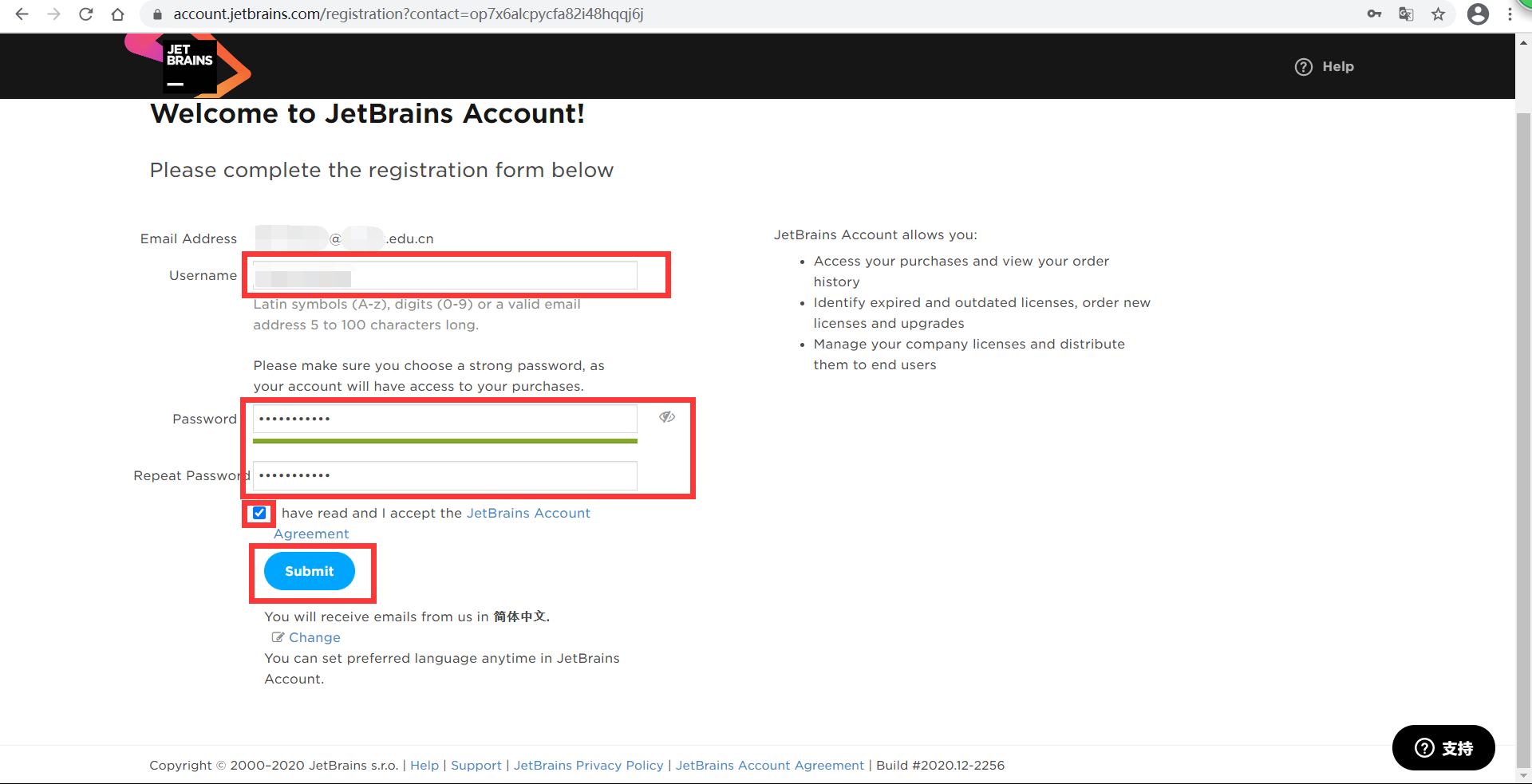
Task: Reload the current page
Action: (x=86, y=14)
